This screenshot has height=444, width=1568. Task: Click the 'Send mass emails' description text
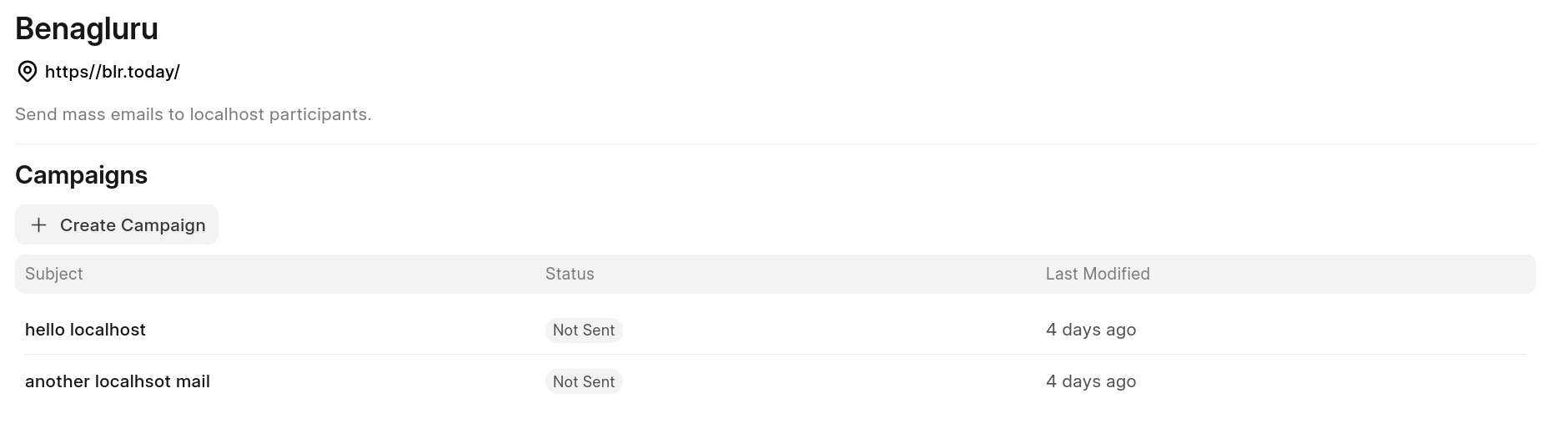point(90,114)
